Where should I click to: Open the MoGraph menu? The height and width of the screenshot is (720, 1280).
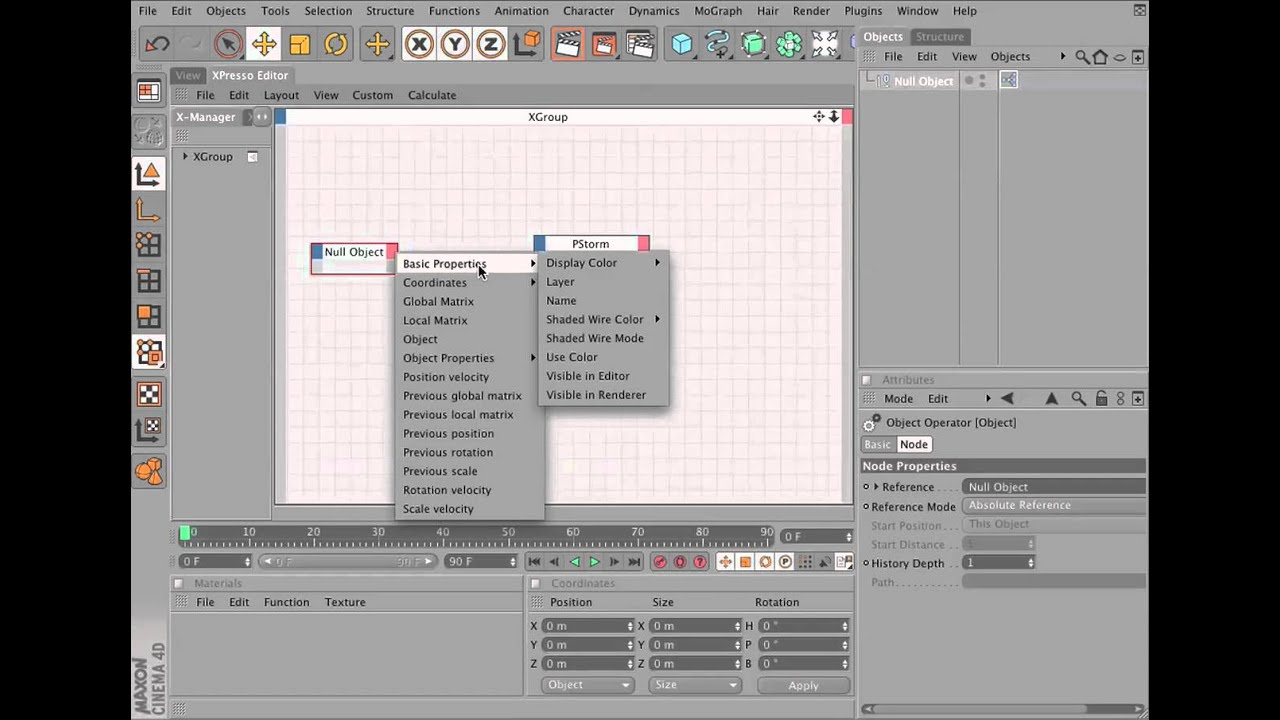[x=718, y=10]
